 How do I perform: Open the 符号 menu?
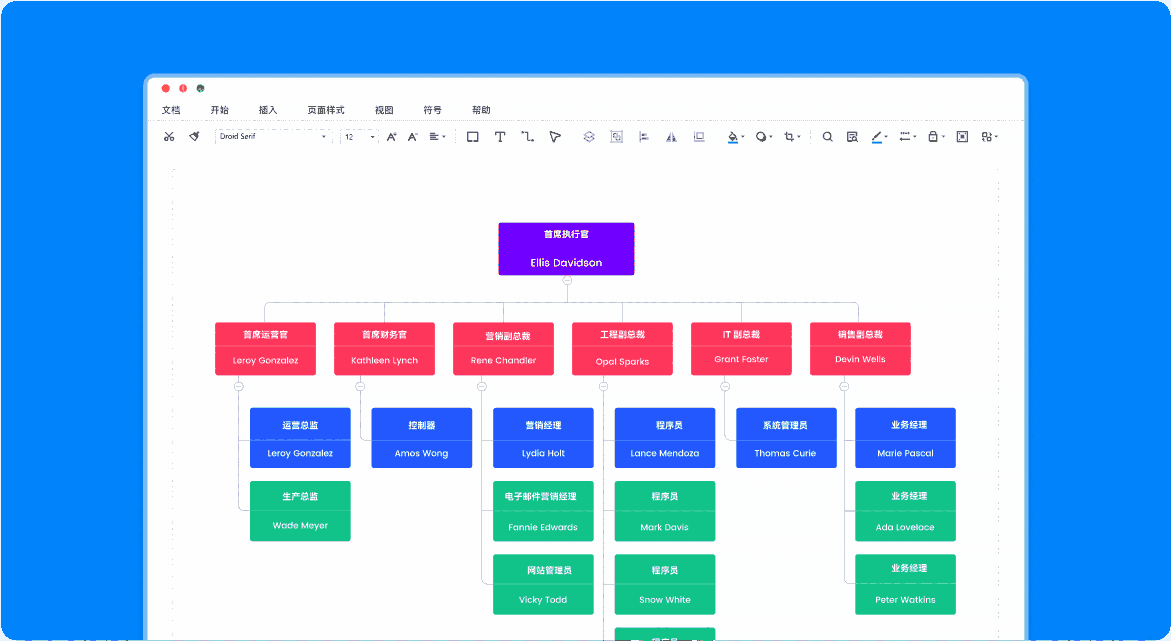coord(432,110)
